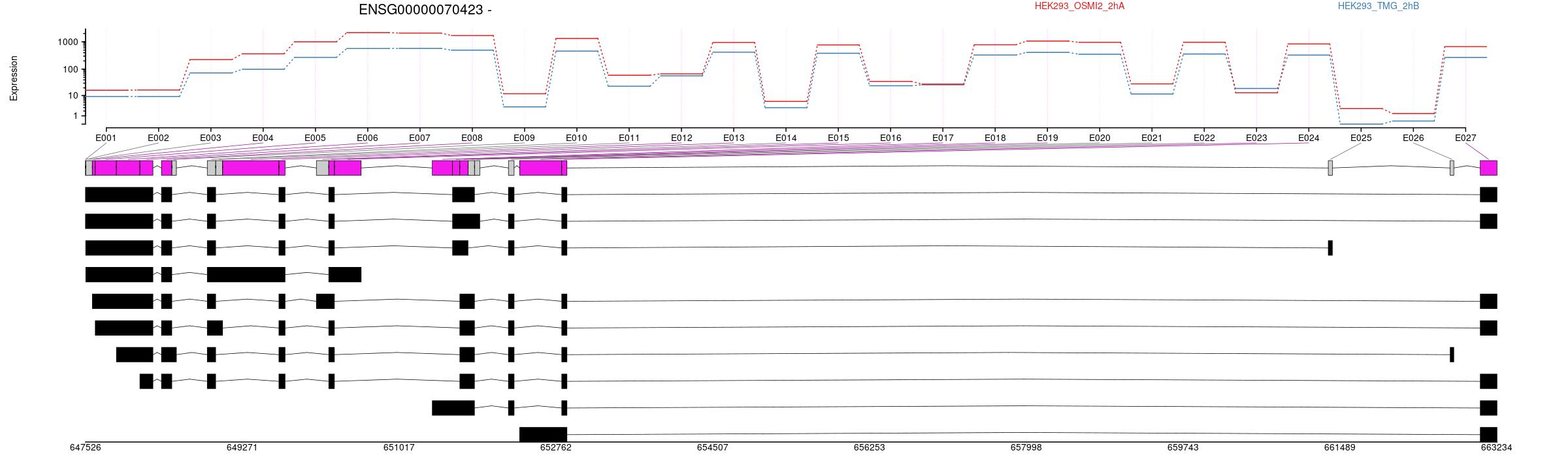Select exon label E003

[210, 138]
